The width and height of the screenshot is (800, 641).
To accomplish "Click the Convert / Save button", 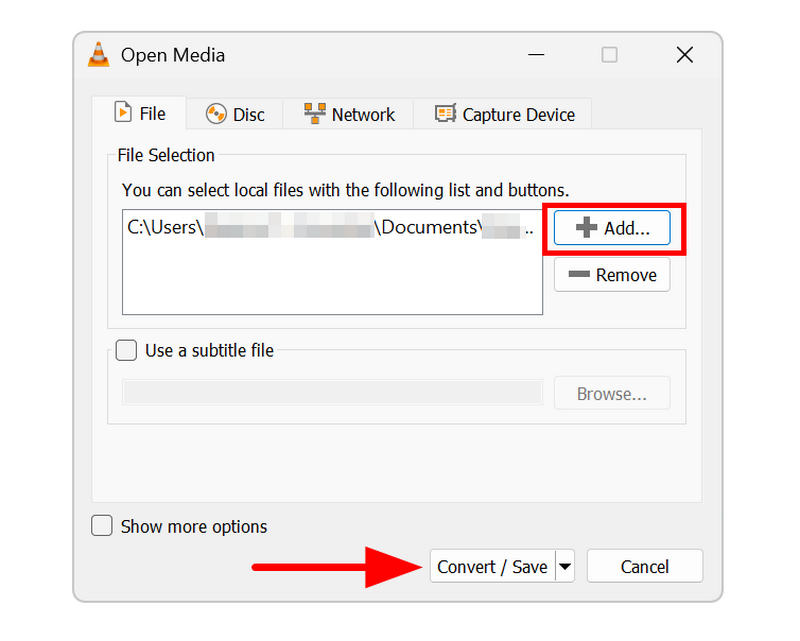I will (492, 566).
